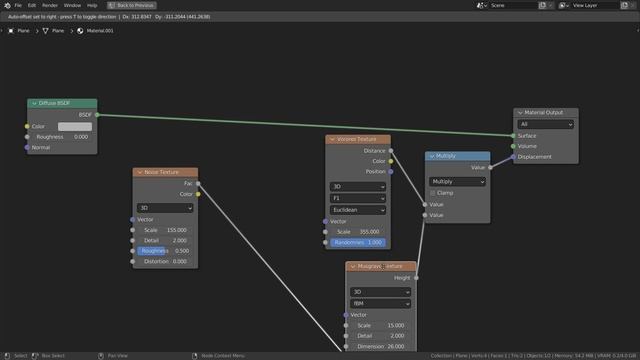Click the Scene name field
Viewport: 640px width, 360px height.
[x=513, y=5]
